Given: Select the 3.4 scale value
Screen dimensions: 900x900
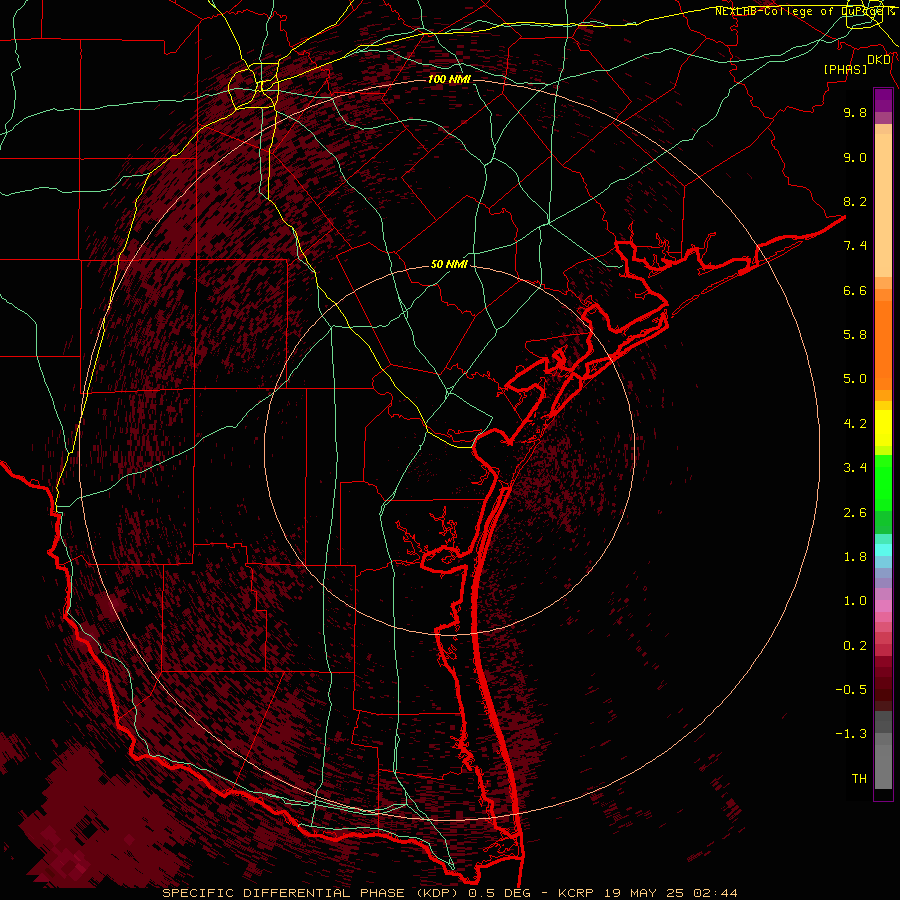Looking at the screenshot, I should [855, 468].
